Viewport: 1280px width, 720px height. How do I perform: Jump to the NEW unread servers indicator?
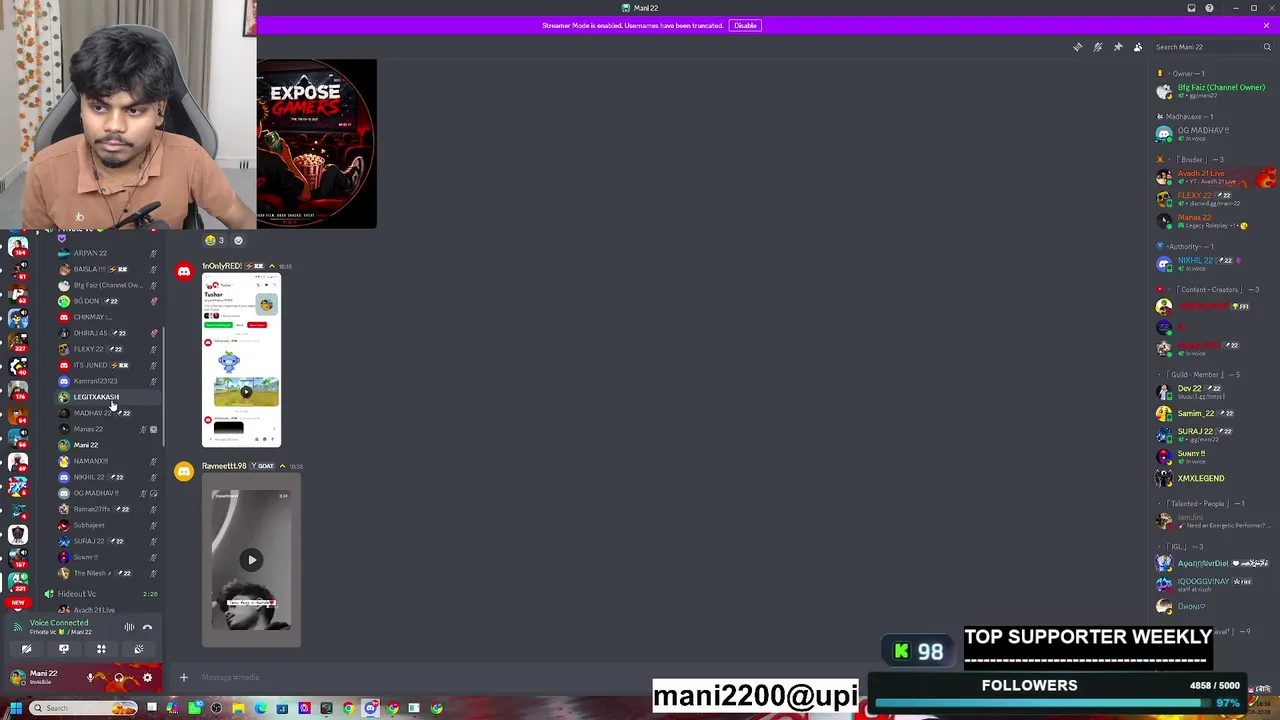click(17, 603)
